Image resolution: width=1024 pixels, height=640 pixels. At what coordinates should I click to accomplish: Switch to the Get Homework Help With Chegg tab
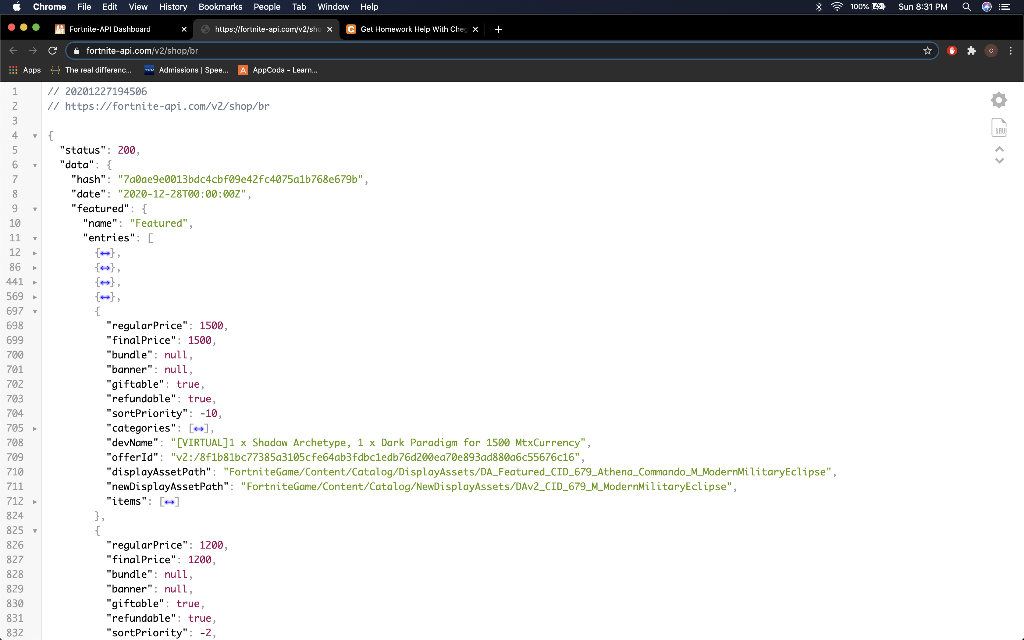pos(410,29)
